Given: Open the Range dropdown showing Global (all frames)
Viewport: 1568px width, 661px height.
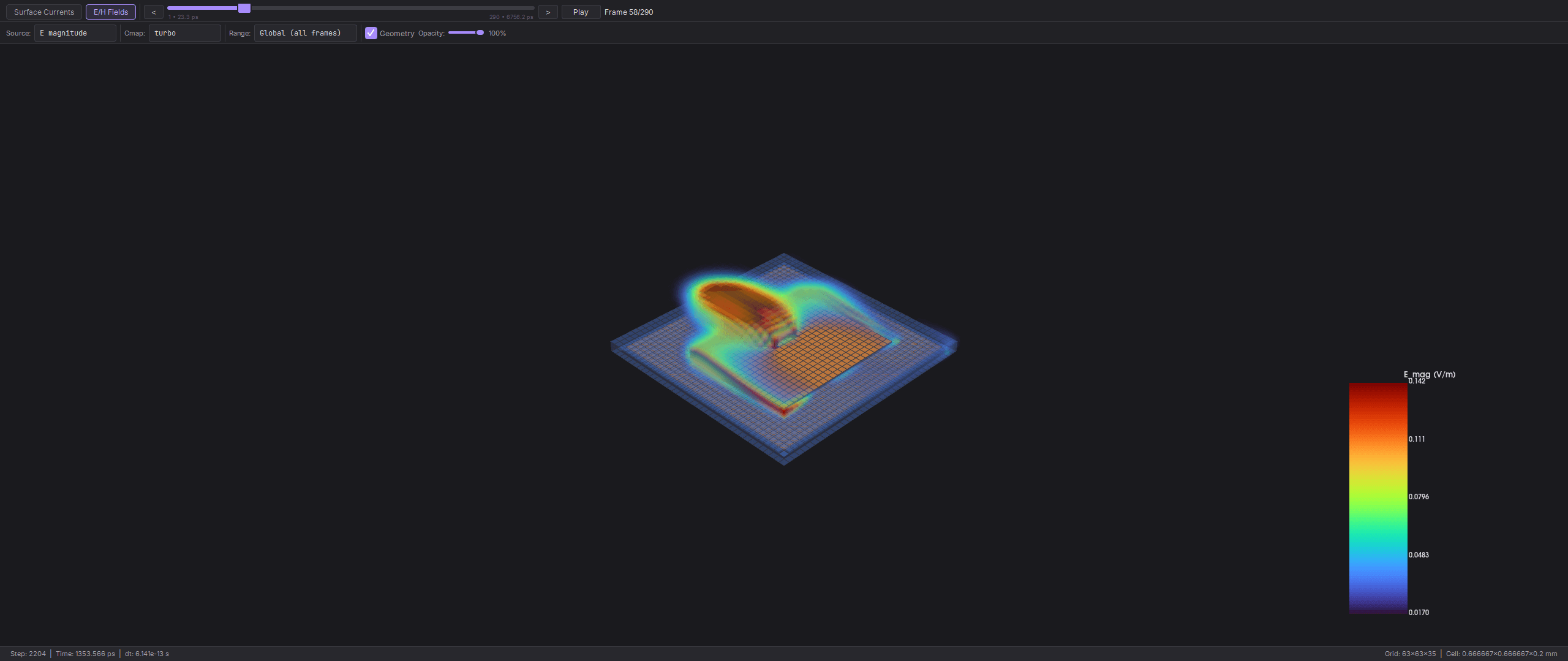Looking at the screenshot, I should click(306, 33).
